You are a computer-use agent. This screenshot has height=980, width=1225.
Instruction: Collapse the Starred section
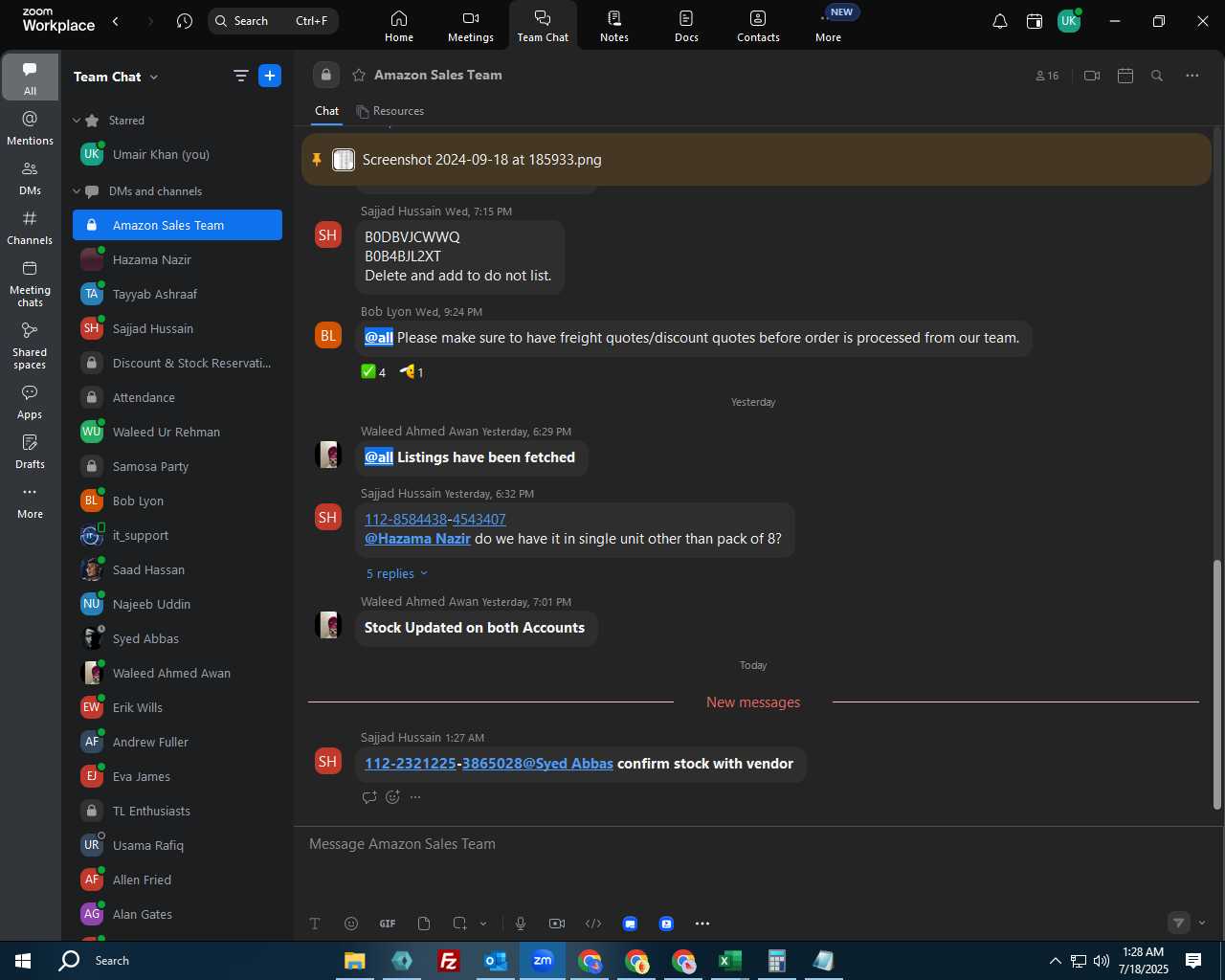tap(77, 121)
